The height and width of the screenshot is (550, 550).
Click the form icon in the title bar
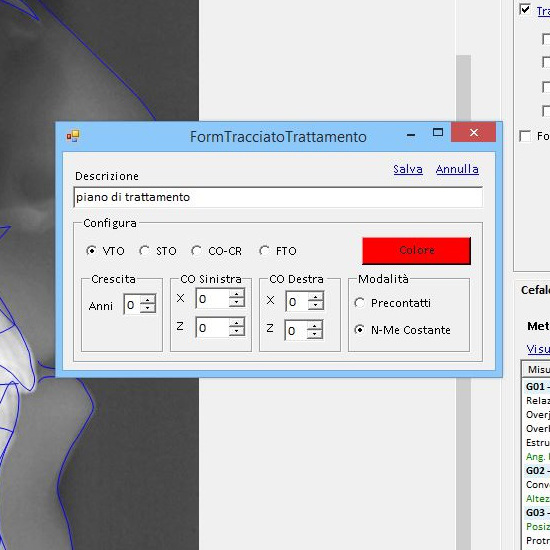coord(73,136)
